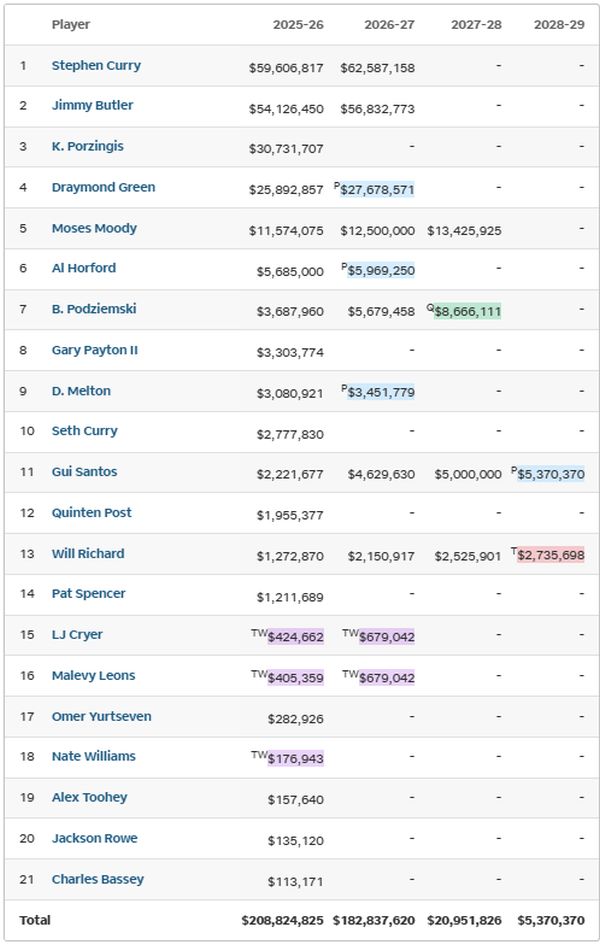Open Gui Santos player link

pyautogui.click(x=84, y=472)
